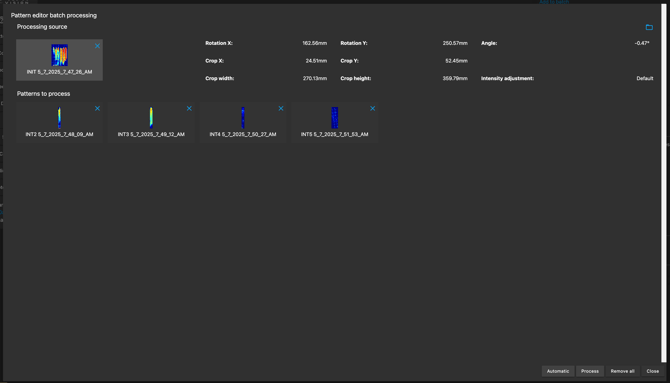Select the INT5 pattern thumbnail
The image size is (670, 383).
[x=335, y=118]
